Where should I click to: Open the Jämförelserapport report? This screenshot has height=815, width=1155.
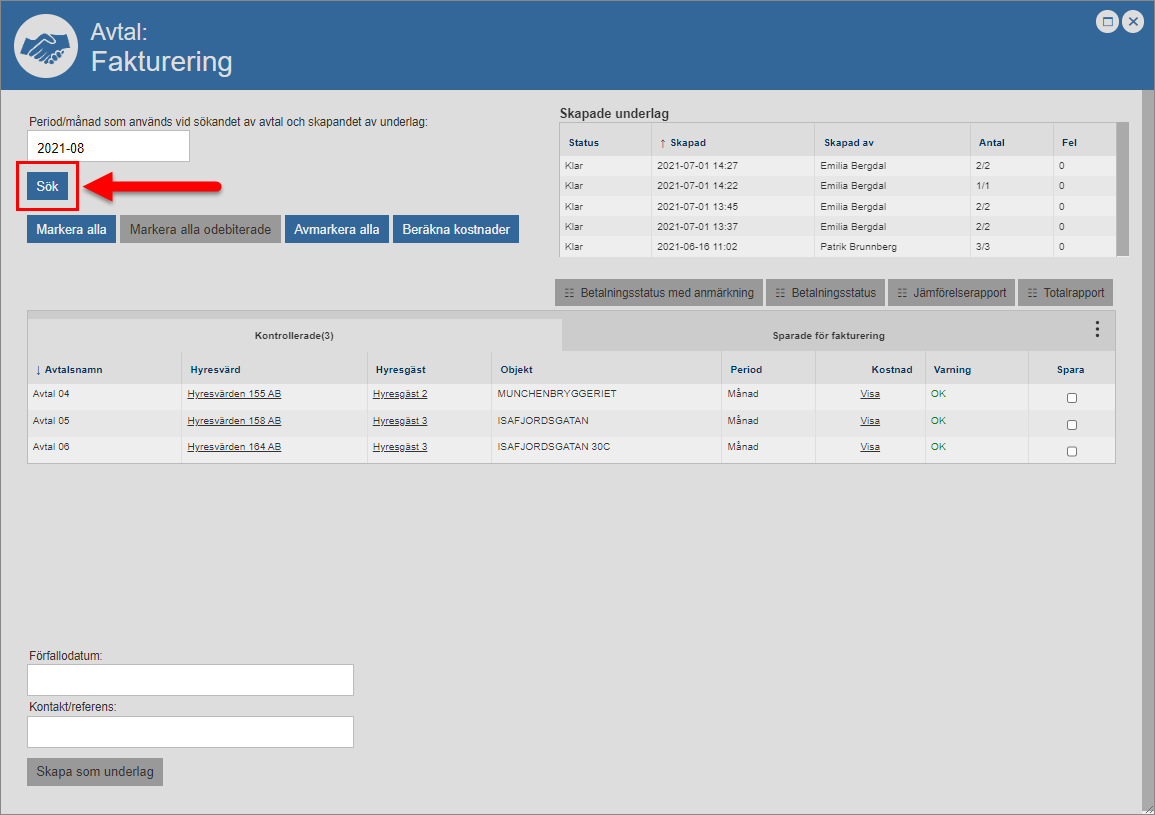[x=951, y=293]
